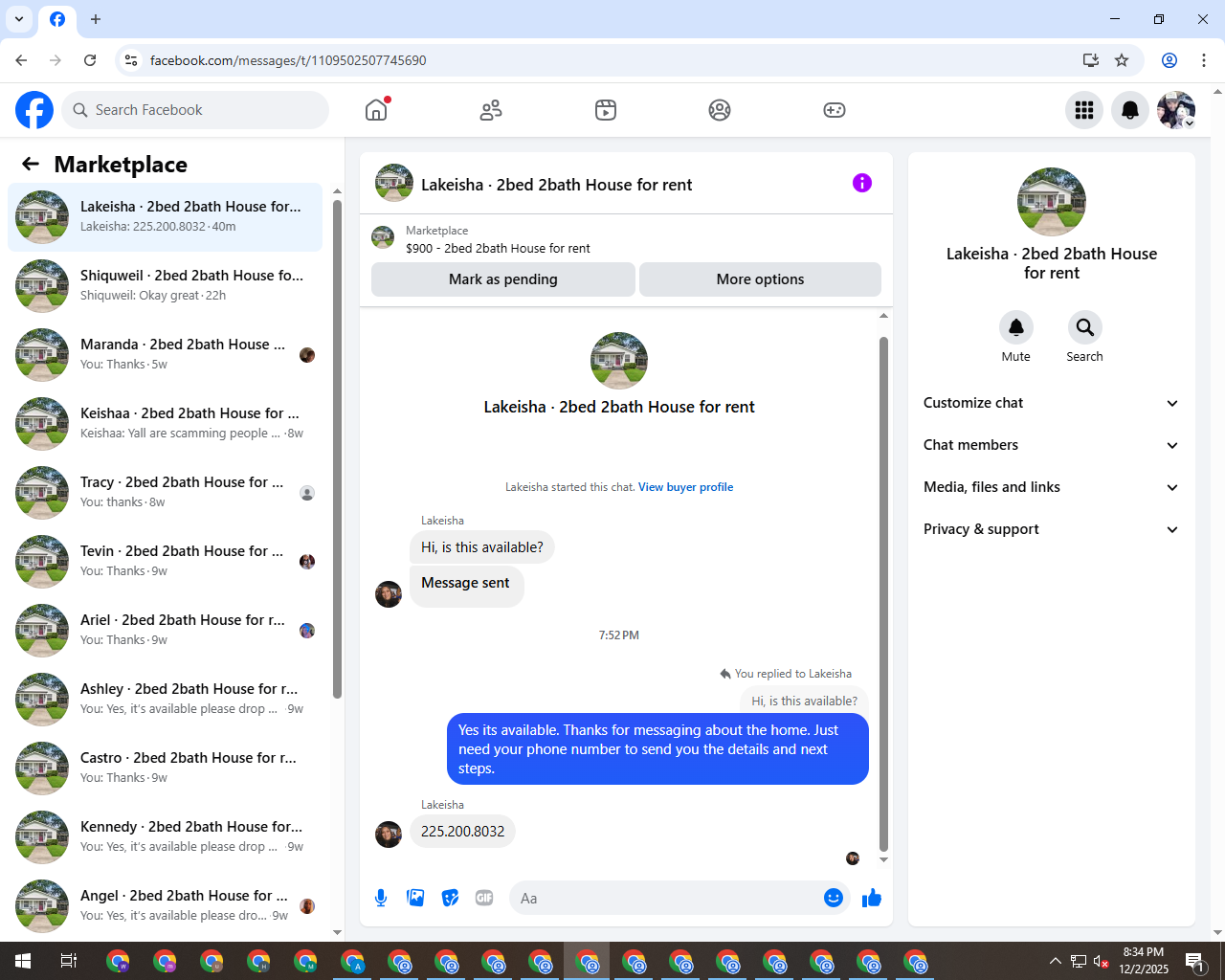1225x980 pixels.
Task: Click house thumbnail in right info panel
Action: click(x=1051, y=202)
